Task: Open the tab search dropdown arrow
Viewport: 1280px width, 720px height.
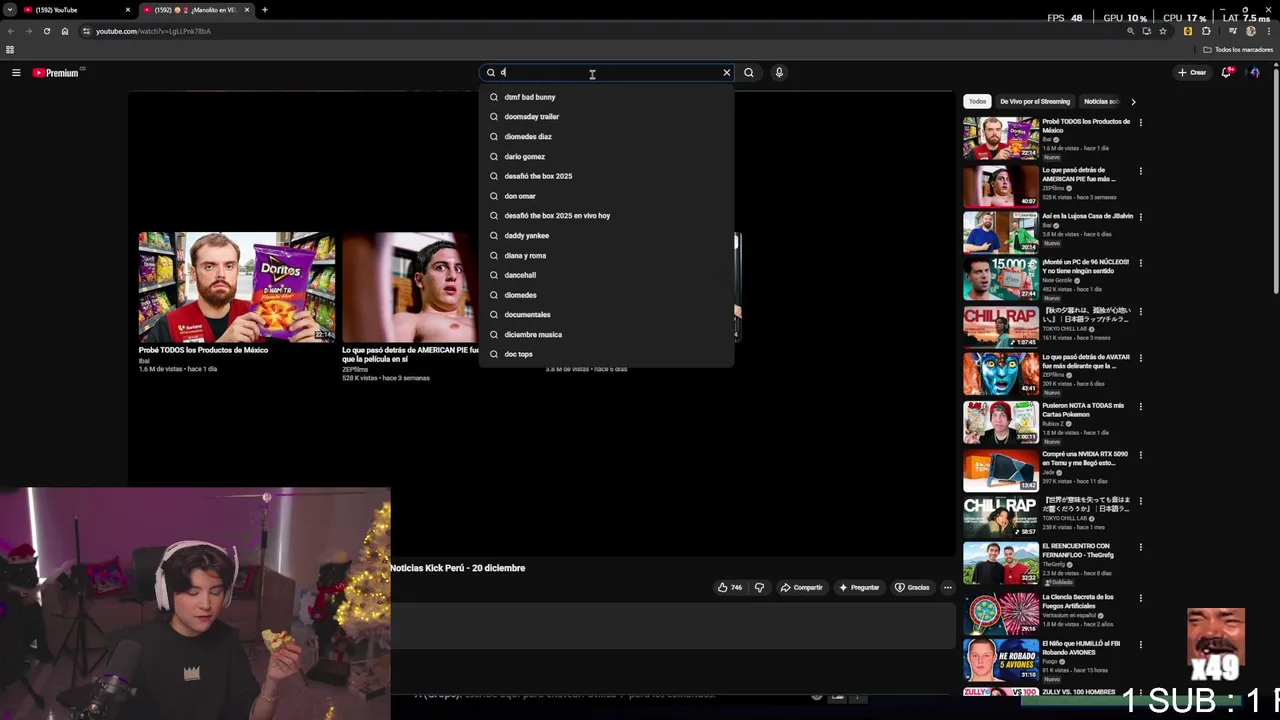Action: pos(9,10)
